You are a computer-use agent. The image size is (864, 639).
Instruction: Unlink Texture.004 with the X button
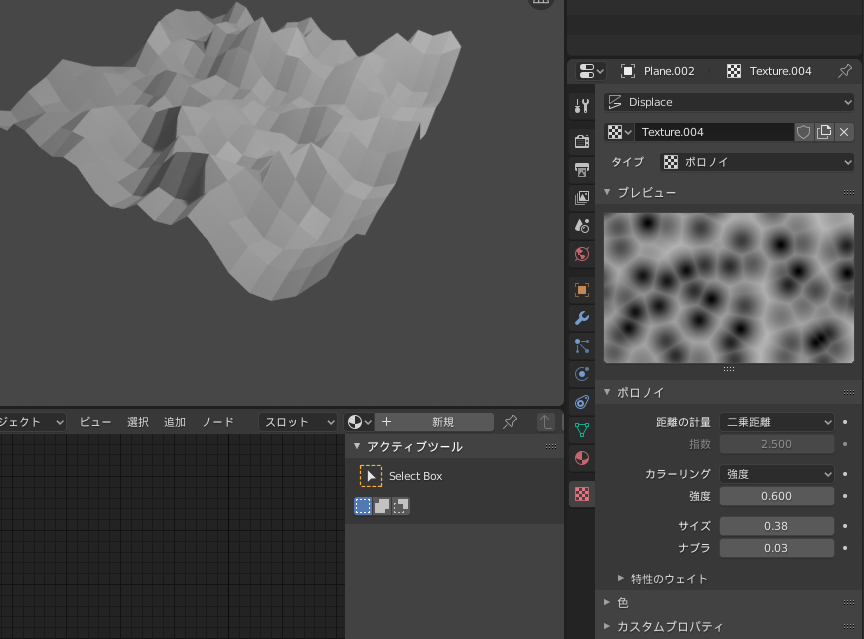(x=844, y=132)
